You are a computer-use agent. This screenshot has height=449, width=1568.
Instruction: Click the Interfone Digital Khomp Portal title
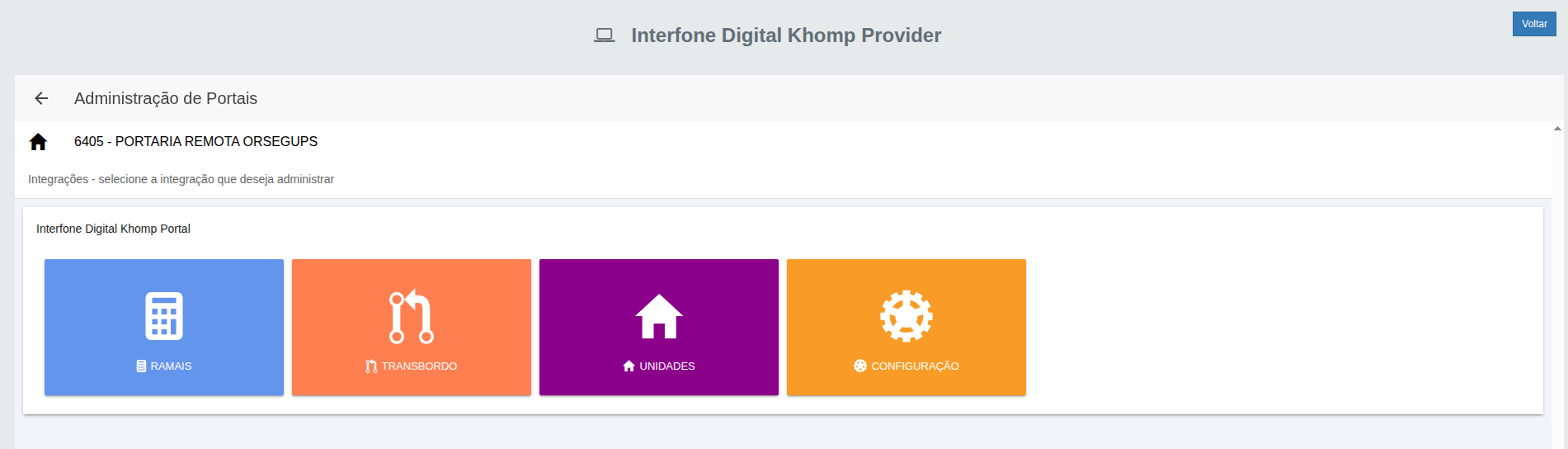tap(113, 229)
